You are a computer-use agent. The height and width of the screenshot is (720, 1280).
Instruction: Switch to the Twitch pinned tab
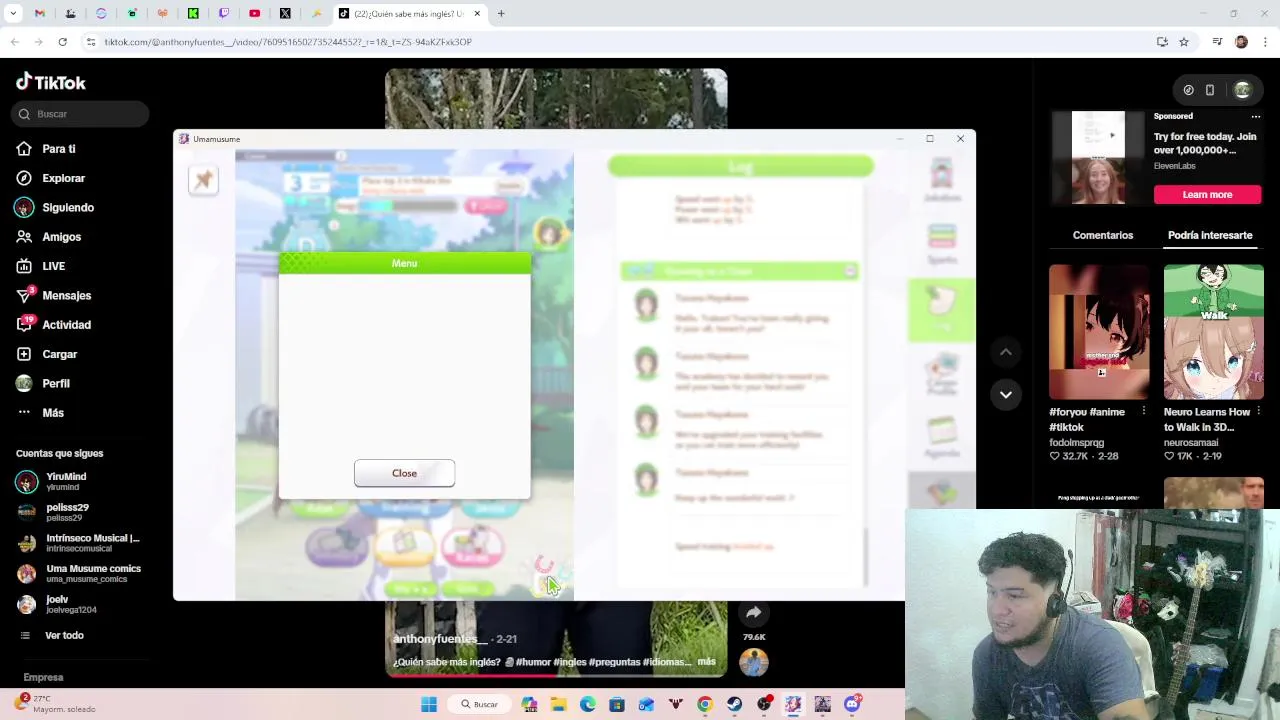(224, 13)
